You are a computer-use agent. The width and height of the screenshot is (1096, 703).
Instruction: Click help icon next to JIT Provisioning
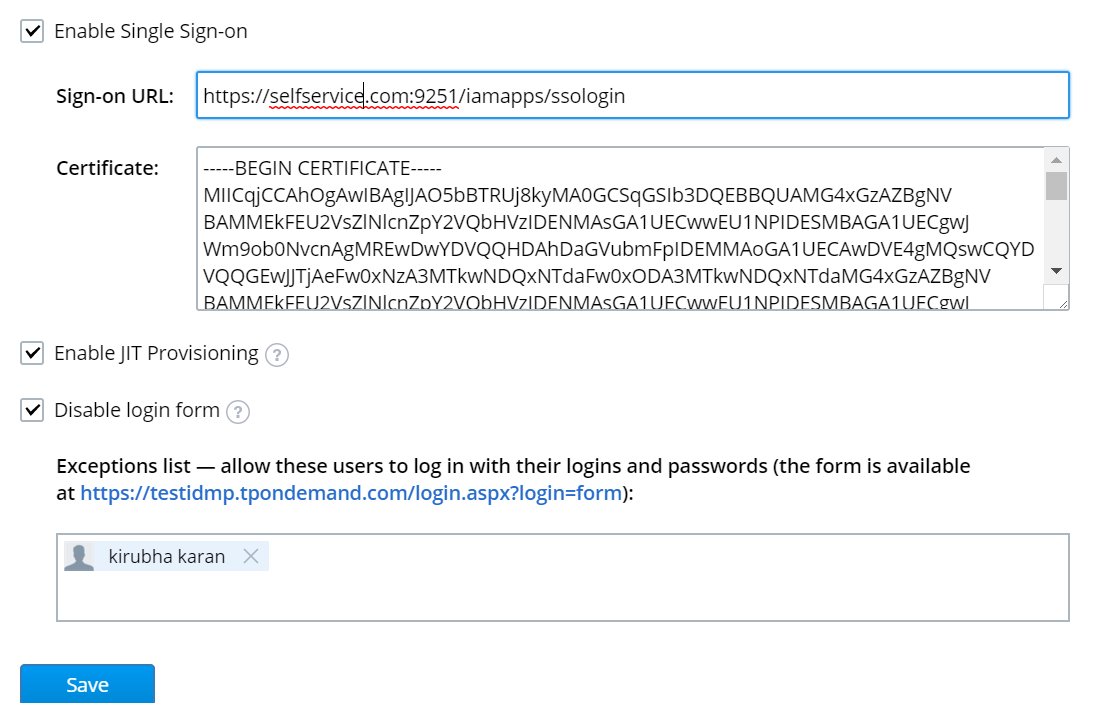click(x=277, y=355)
